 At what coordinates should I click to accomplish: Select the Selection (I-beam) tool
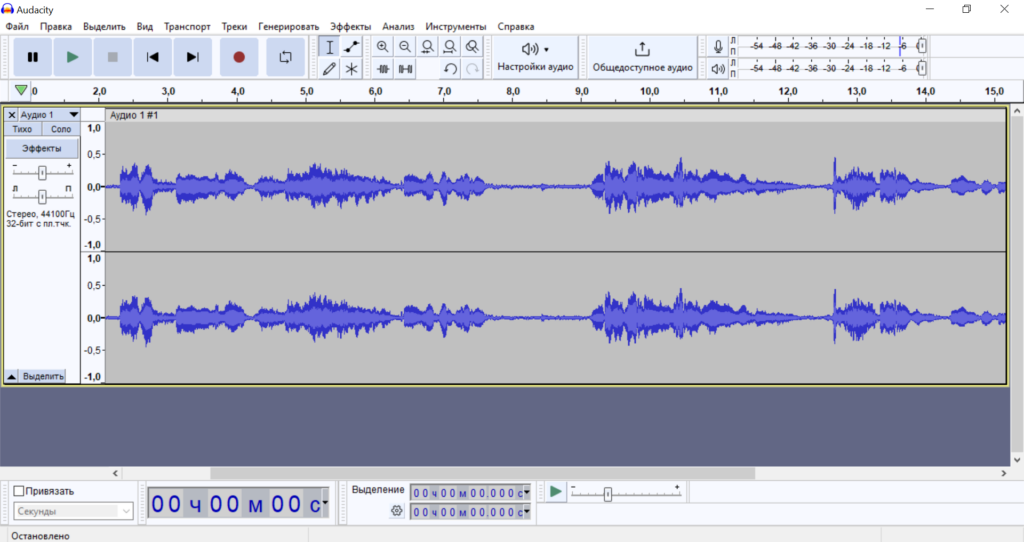pyautogui.click(x=329, y=47)
